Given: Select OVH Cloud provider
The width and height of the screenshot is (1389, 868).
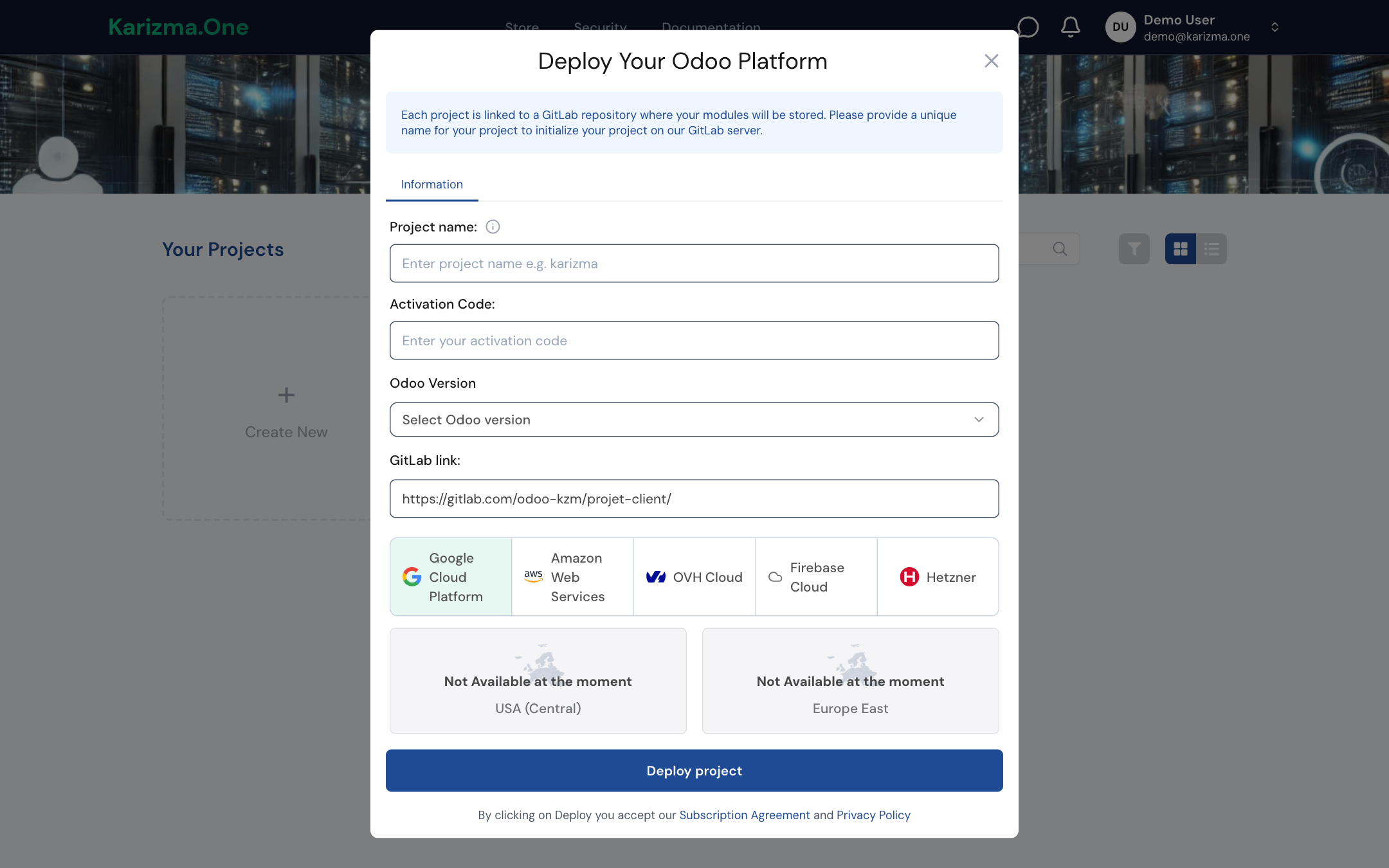Looking at the screenshot, I should [694, 577].
